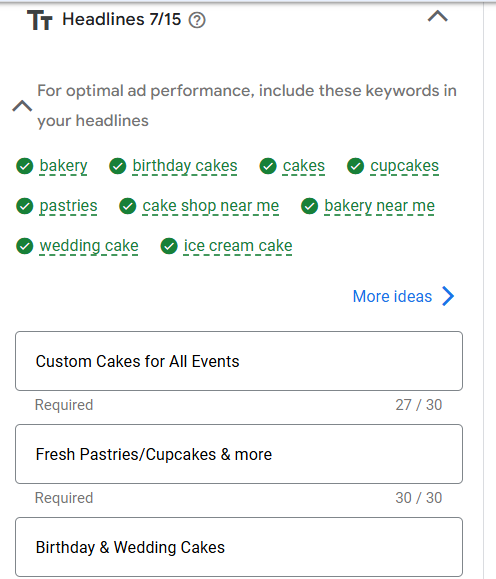This screenshot has width=496, height=579.
Task: Click the checkmark beside wedding cake
Action: pos(25,246)
